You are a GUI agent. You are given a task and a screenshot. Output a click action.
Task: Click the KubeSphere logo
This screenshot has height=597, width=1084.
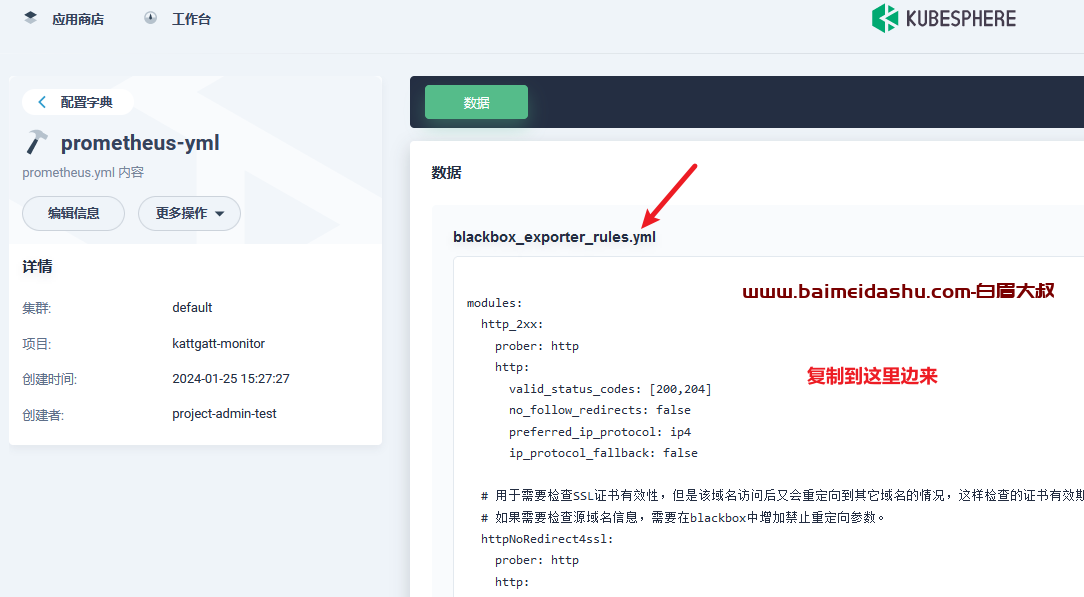click(x=944, y=19)
